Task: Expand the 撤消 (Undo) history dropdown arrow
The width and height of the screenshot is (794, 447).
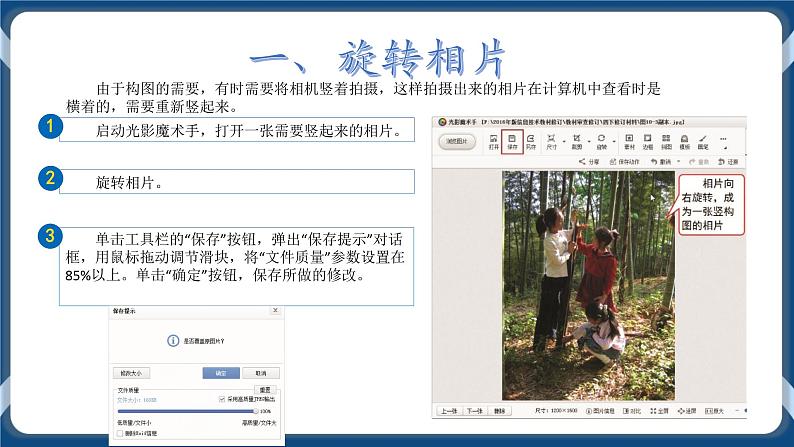Action: [x=679, y=161]
